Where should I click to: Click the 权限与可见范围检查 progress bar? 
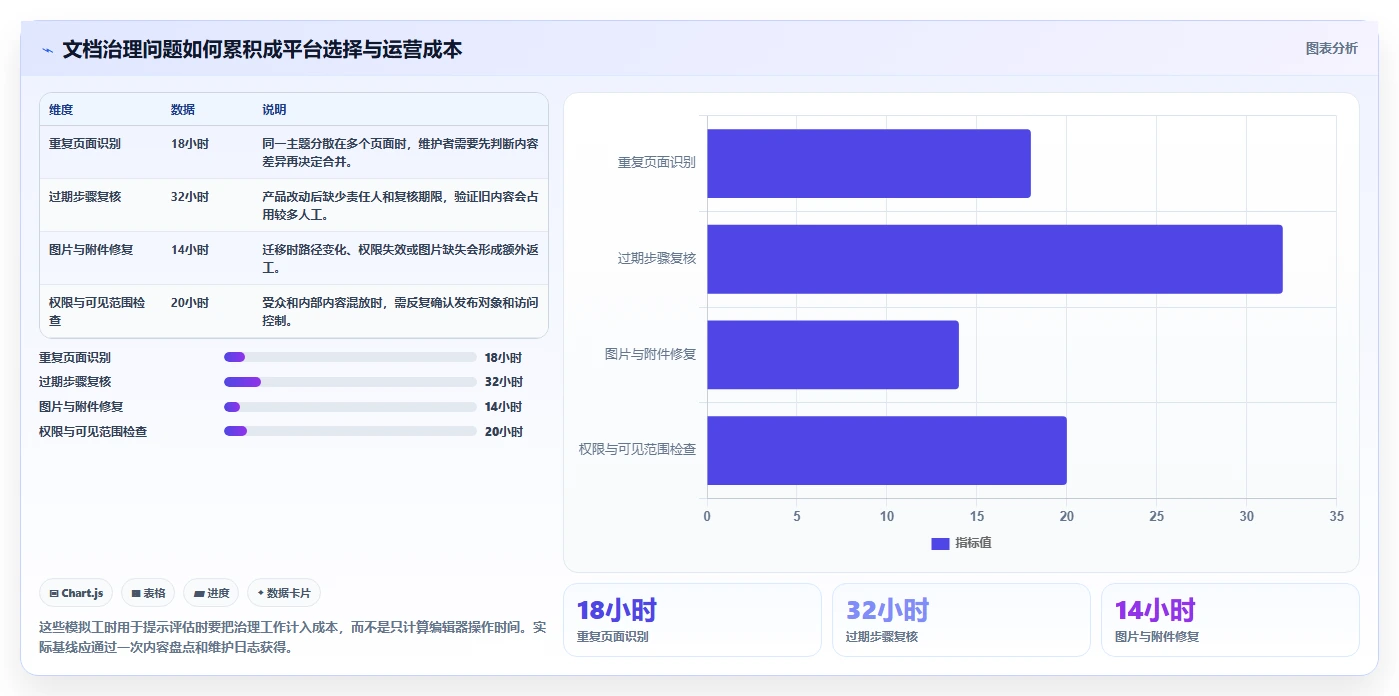point(350,431)
